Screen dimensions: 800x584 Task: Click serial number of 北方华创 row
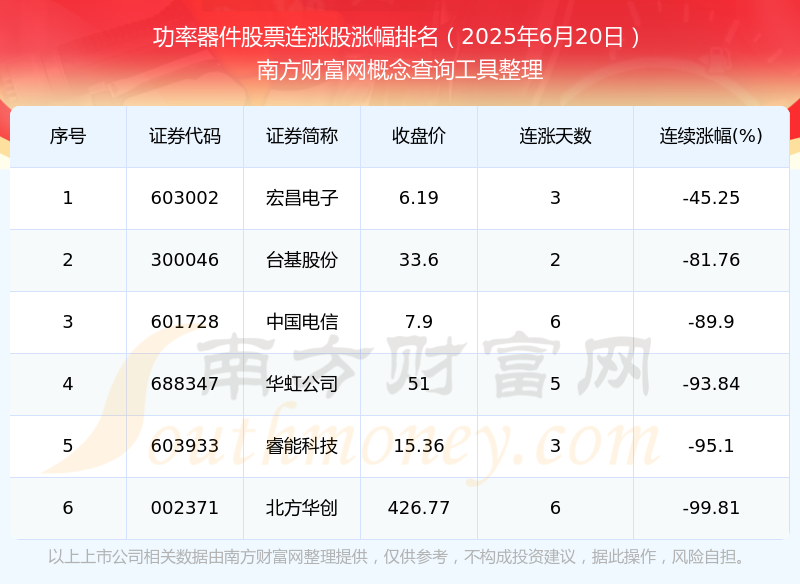(x=68, y=508)
